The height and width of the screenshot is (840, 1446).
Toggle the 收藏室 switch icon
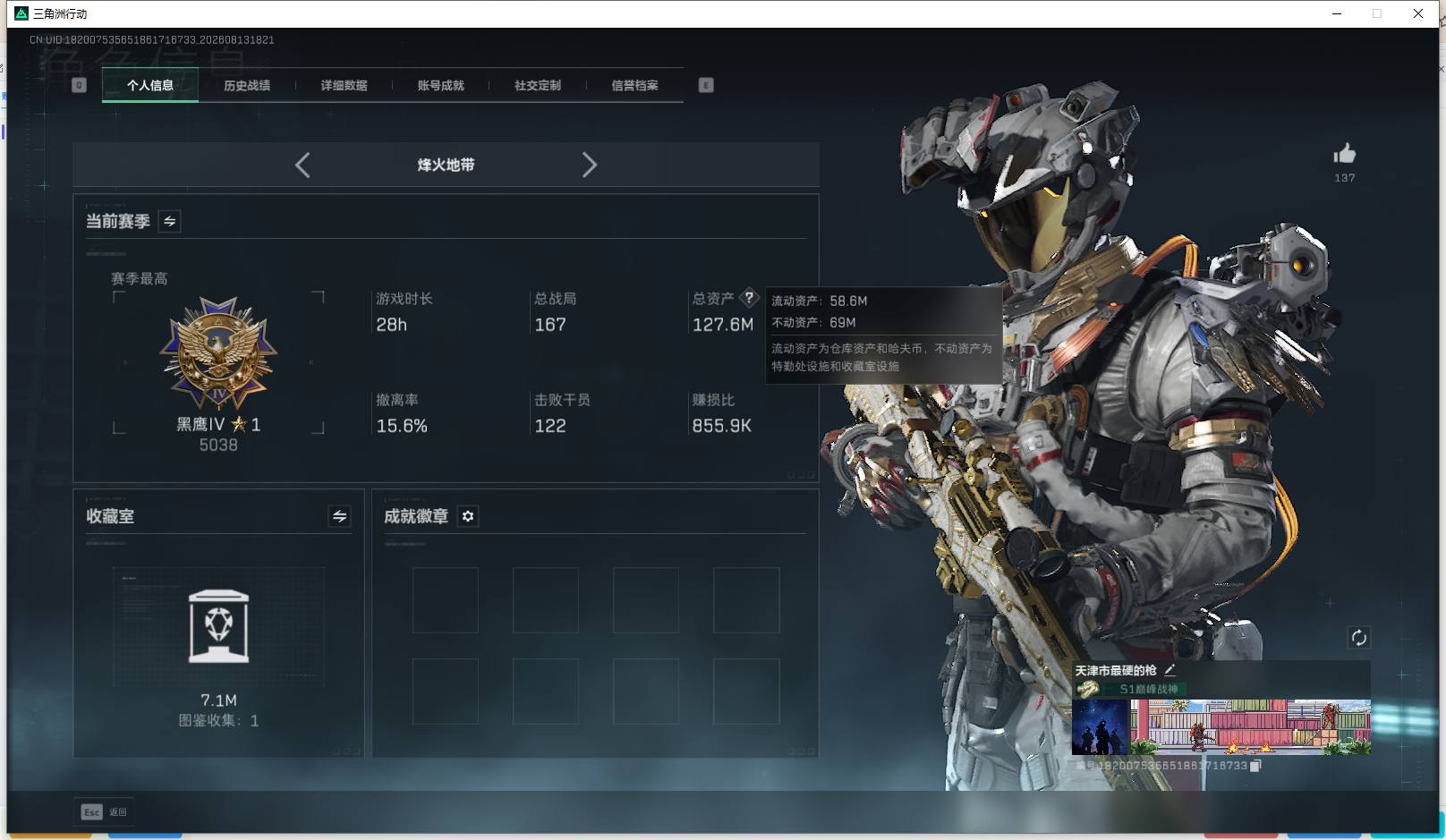(339, 516)
